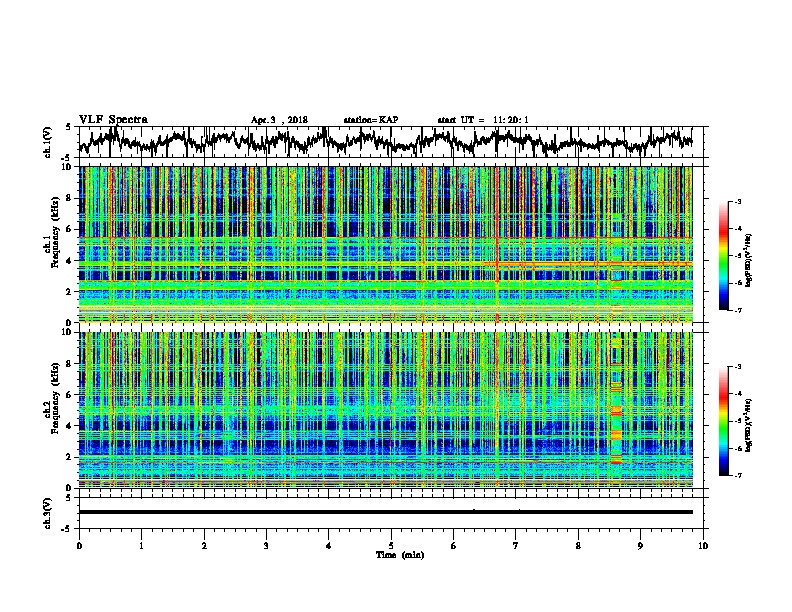This screenshot has height=612, width=792.
Task: Click the "Time (min)" x-axis label
Action: pos(400,555)
